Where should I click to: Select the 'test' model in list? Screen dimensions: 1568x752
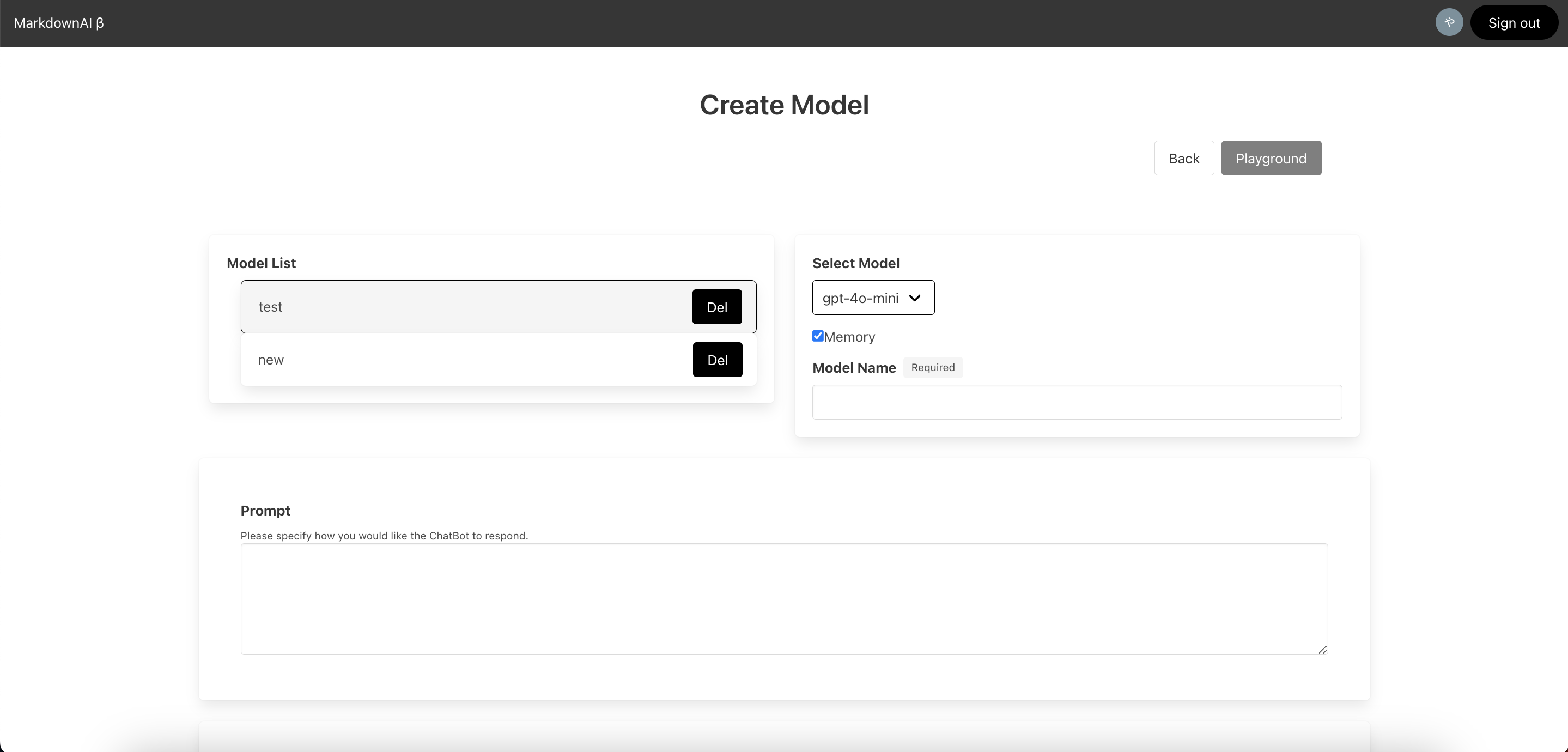[x=426, y=307]
